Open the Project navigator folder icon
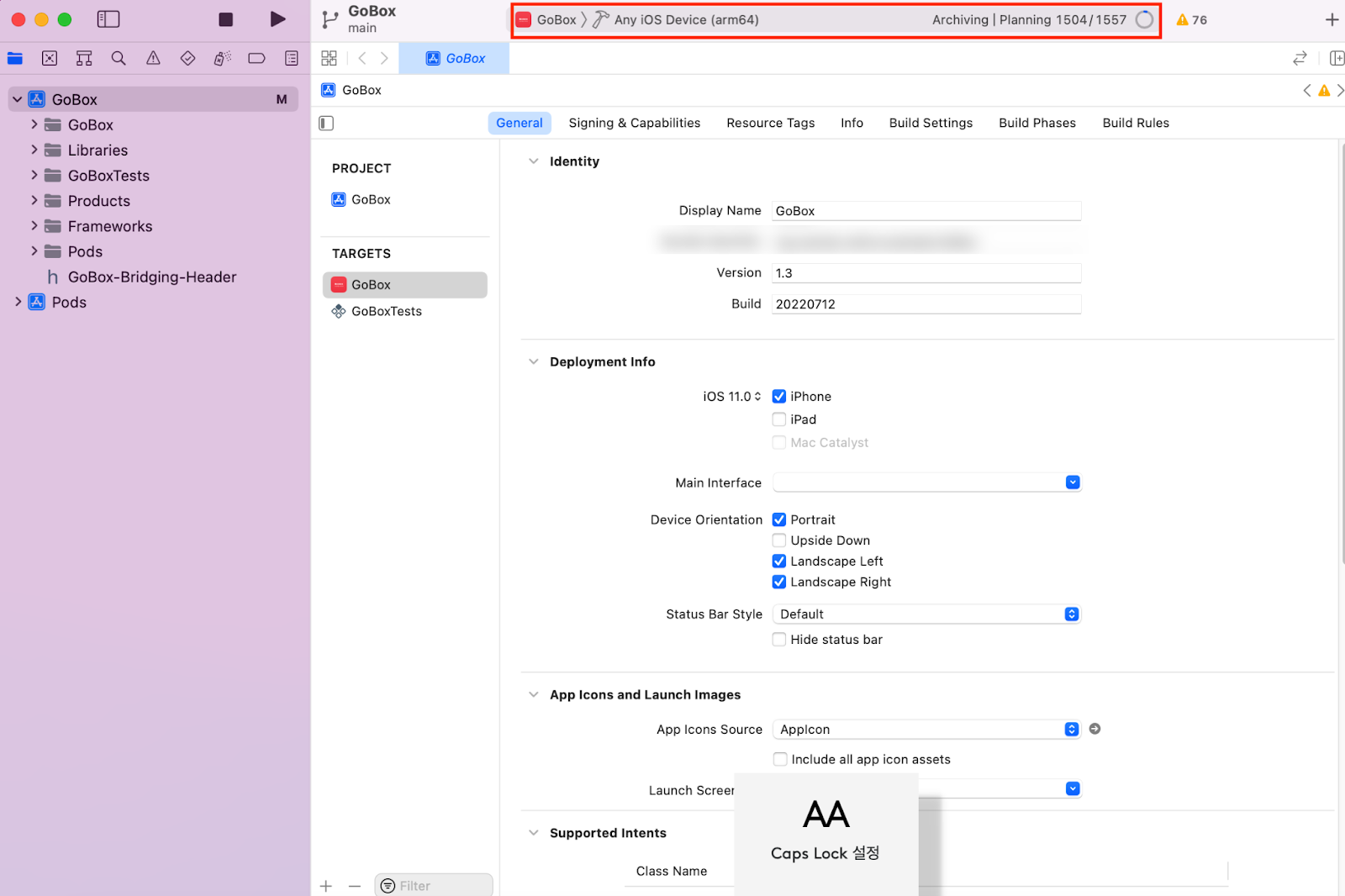Image resolution: width=1345 pixels, height=896 pixels. click(15, 58)
